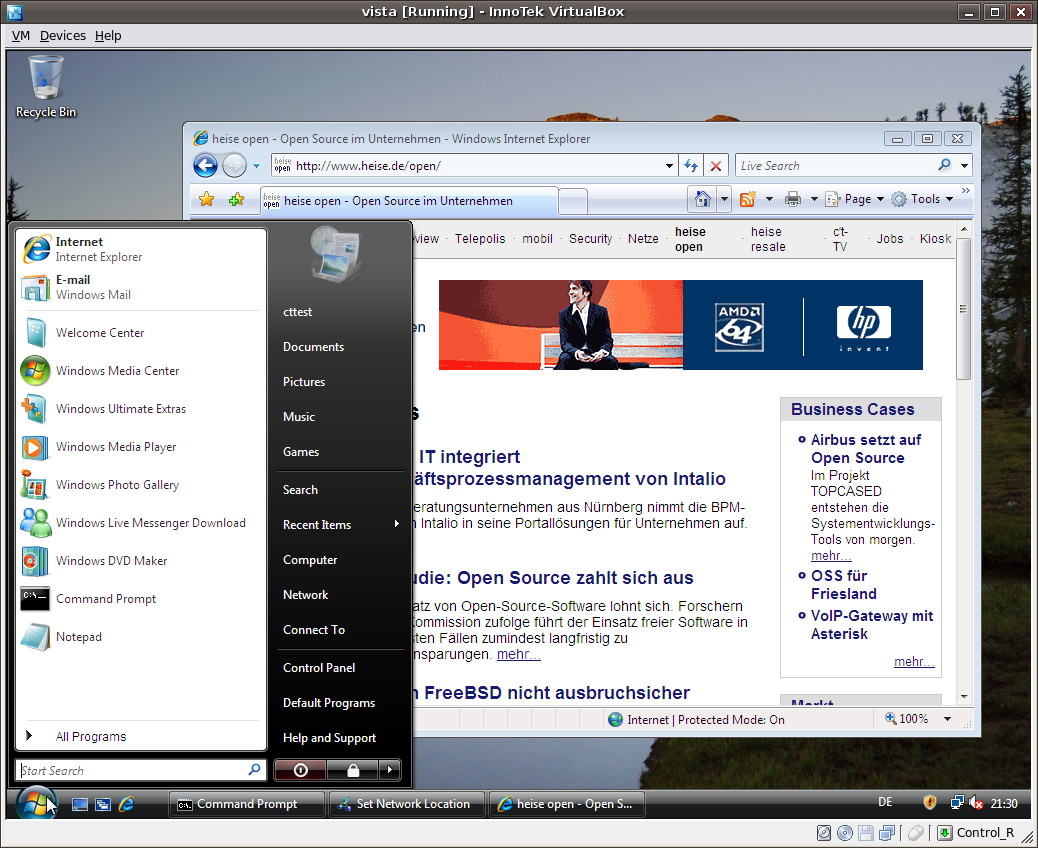The image size is (1038, 848).
Task: Open the Tools menu dropdown
Action: pyautogui.click(x=922, y=199)
